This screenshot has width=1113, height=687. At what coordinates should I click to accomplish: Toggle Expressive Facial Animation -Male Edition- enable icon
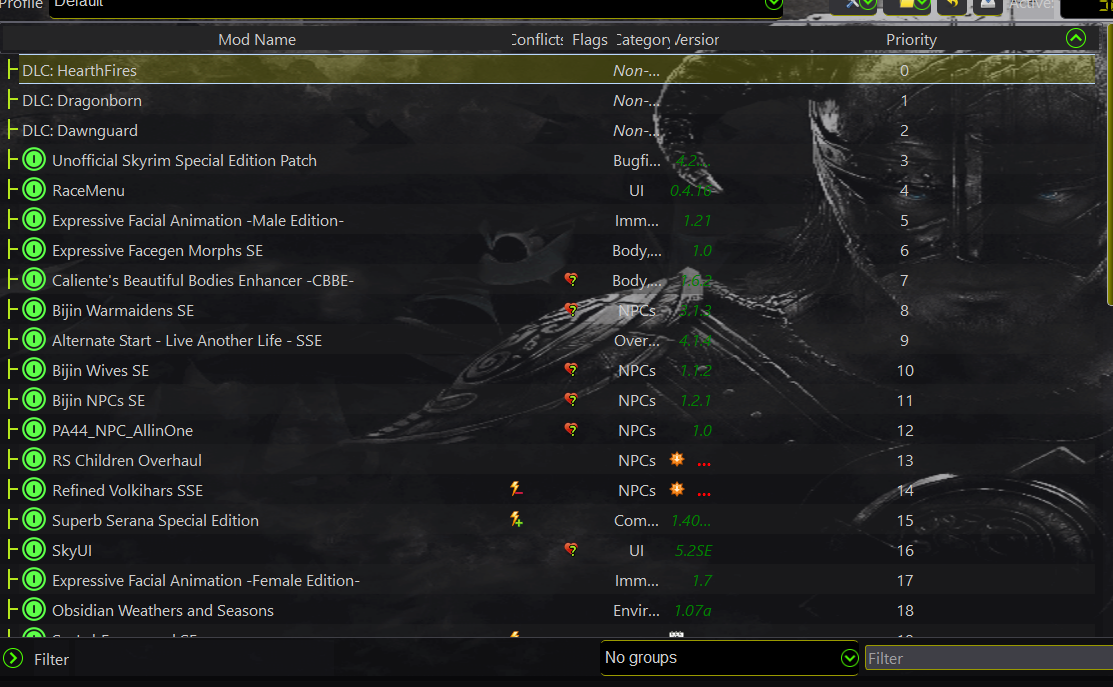[33, 220]
